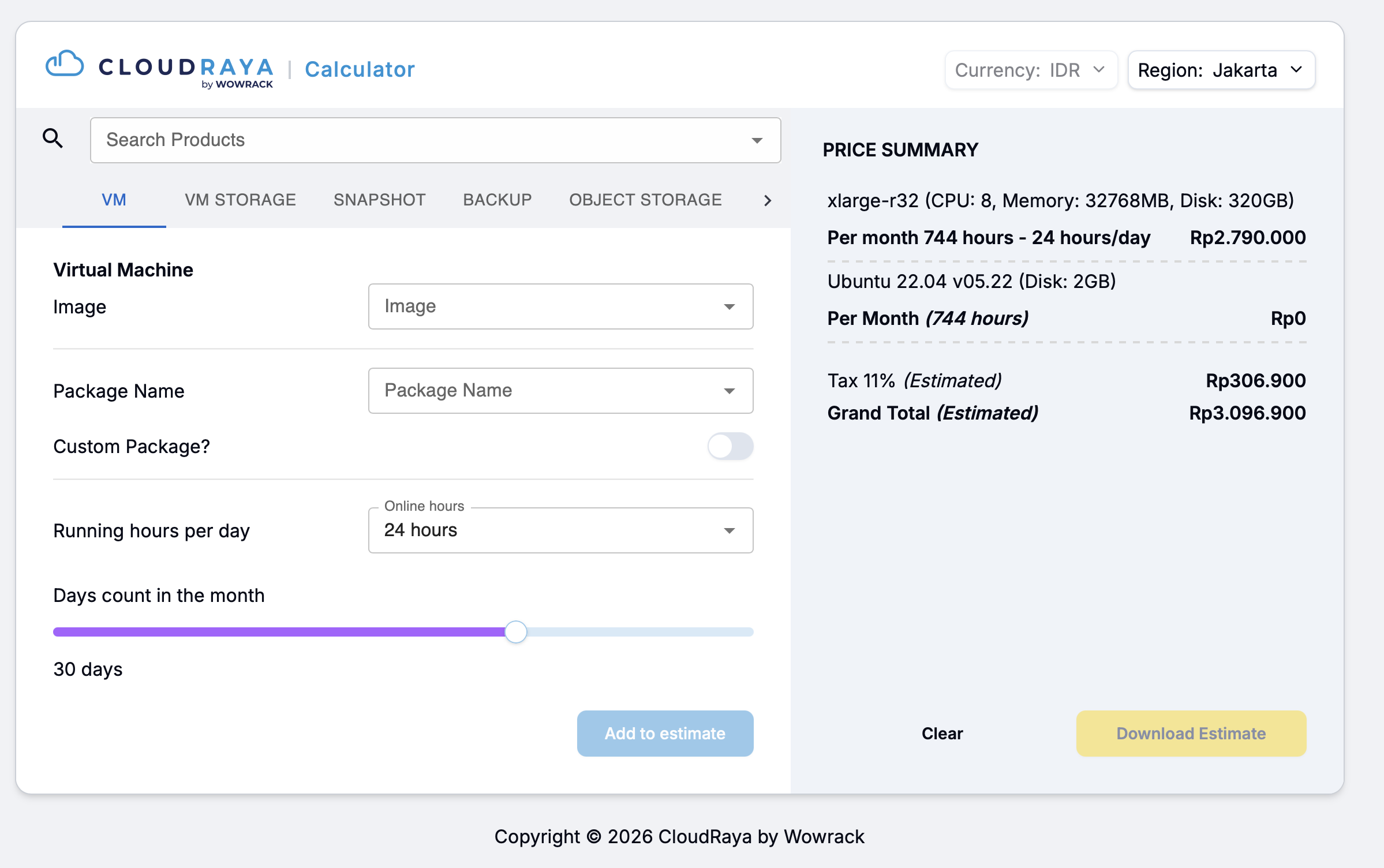The height and width of the screenshot is (868, 1384).
Task: Click the search magnifying glass icon
Action: point(53,139)
